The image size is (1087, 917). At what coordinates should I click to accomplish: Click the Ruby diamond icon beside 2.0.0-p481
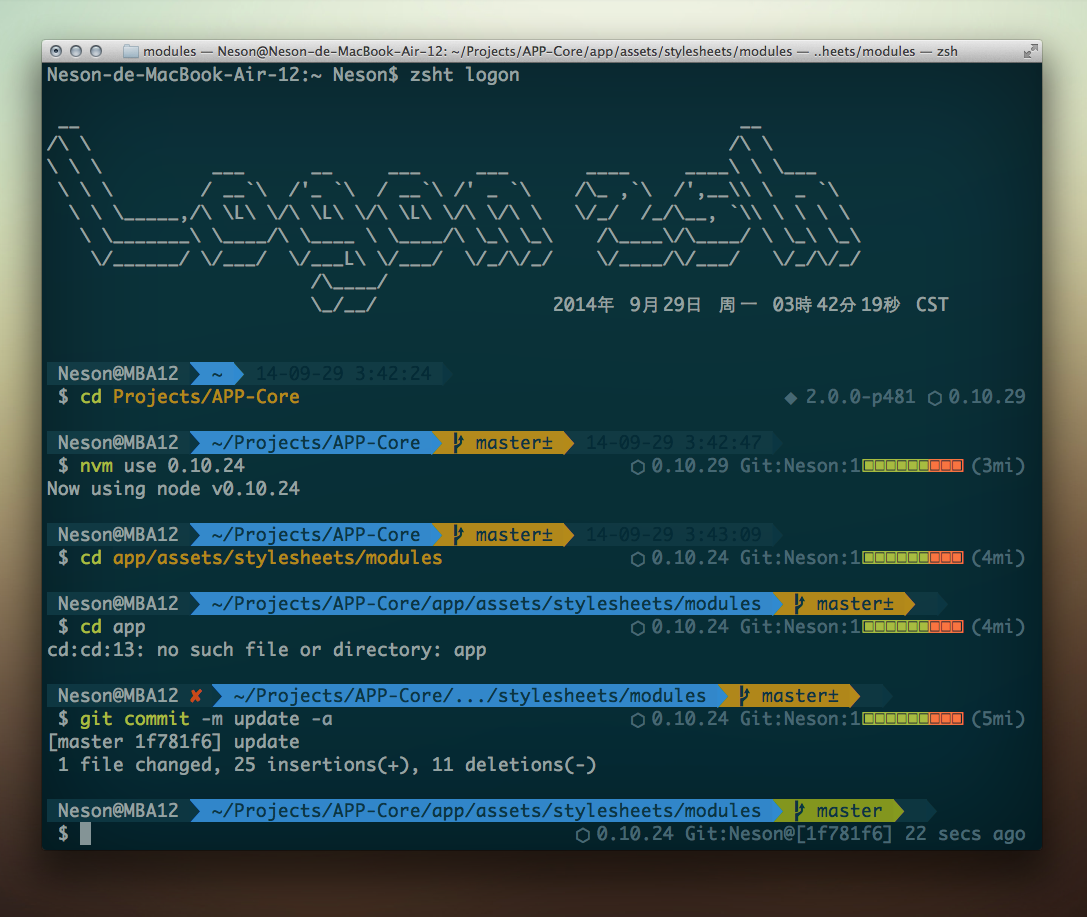[x=791, y=398]
